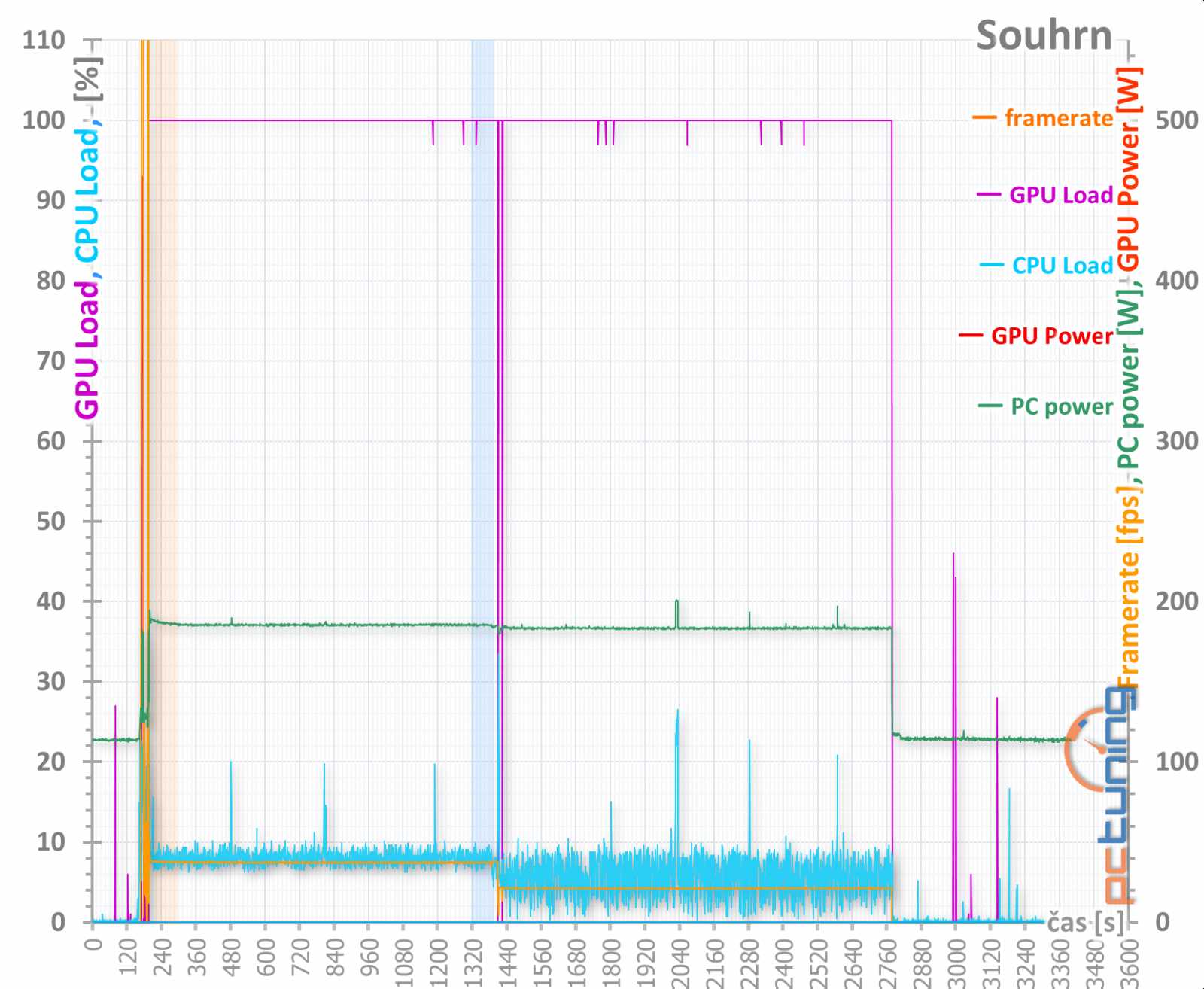The image size is (1204, 989).
Task: Select the framerate legend label
Action: click(1059, 118)
